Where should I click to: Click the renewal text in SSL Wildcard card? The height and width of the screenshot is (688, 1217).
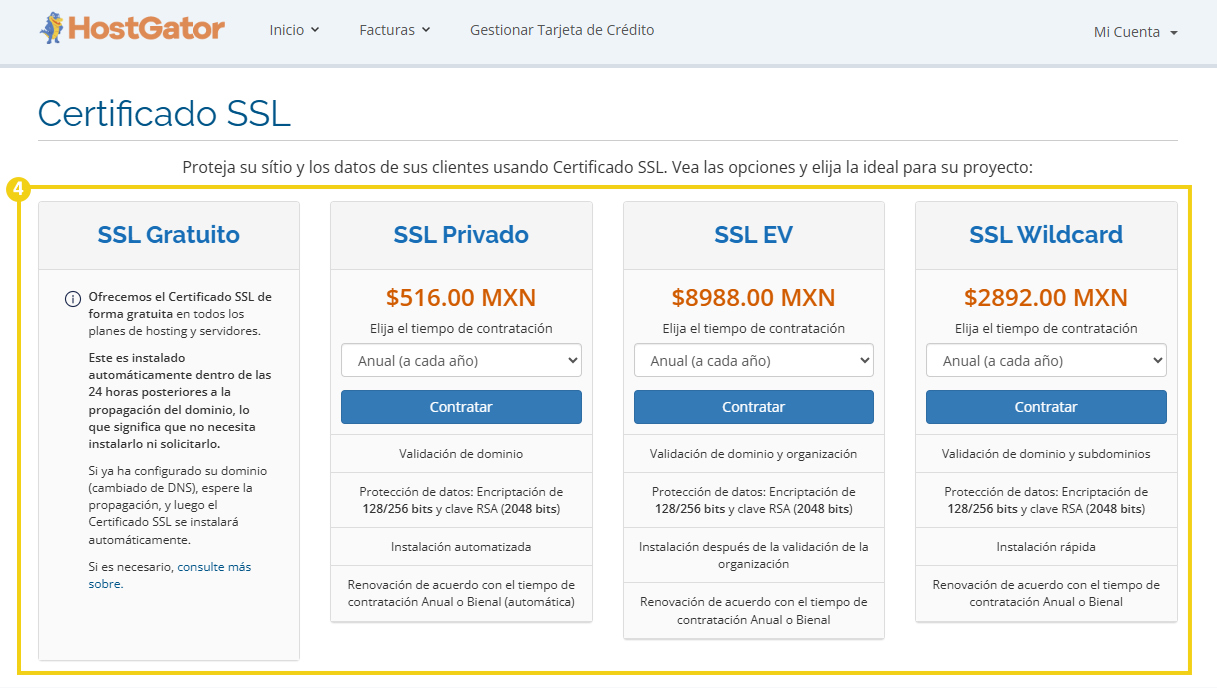1046,593
